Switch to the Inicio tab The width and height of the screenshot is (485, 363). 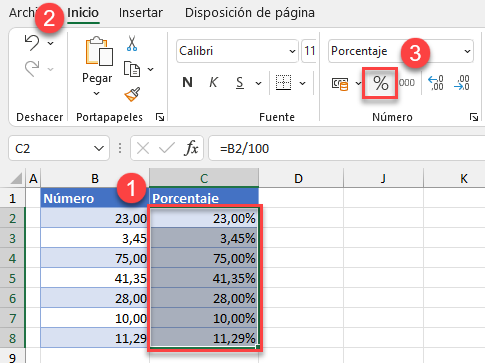pos(83,13)
